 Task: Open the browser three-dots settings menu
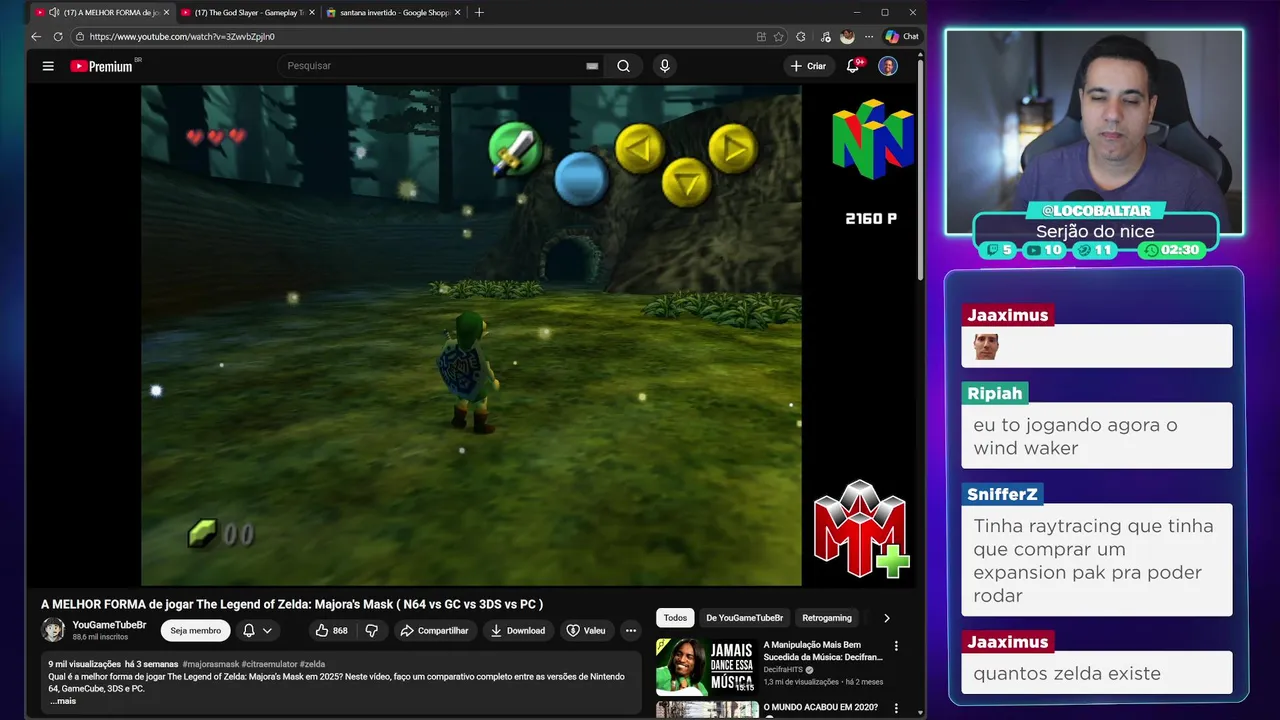point(868,37)
